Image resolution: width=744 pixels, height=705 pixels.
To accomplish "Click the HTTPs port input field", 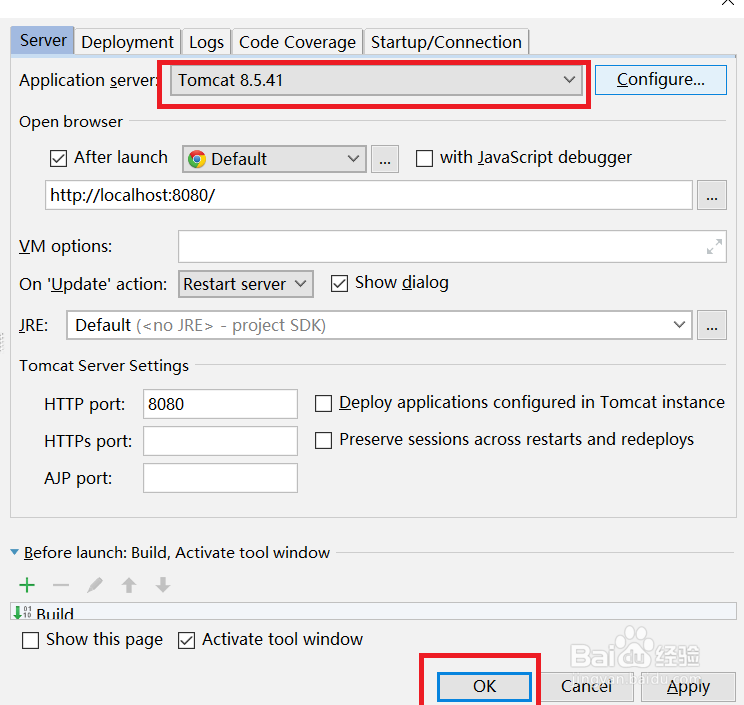I will (220, 441).
